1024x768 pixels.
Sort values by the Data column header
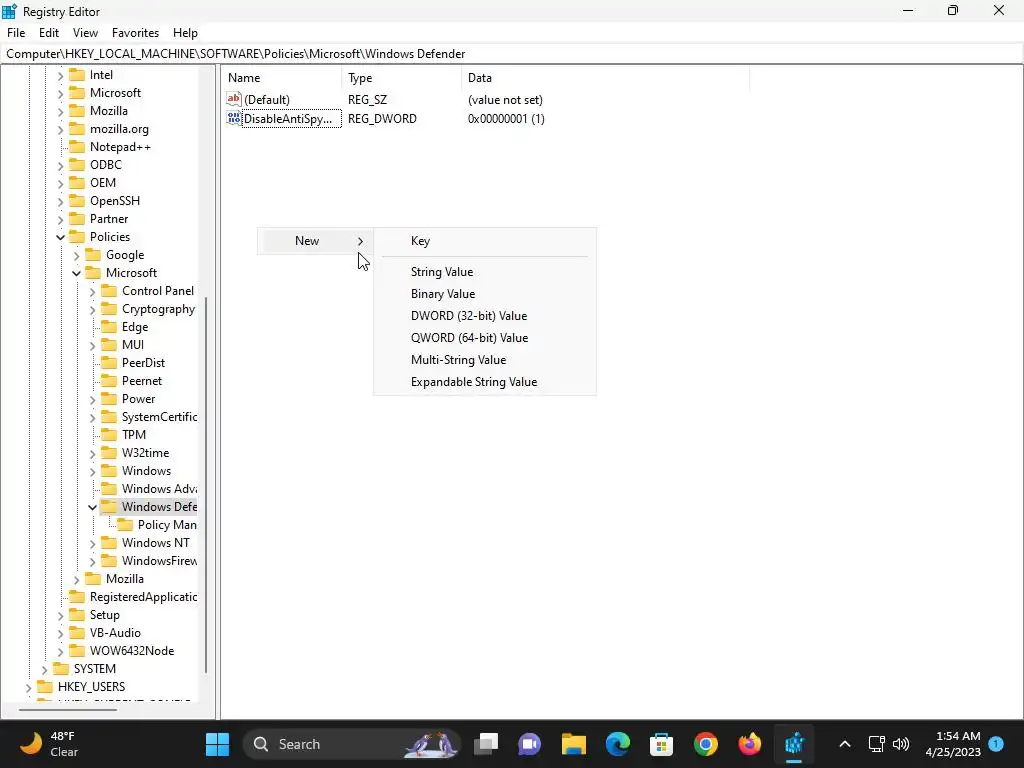click(605, 78)
